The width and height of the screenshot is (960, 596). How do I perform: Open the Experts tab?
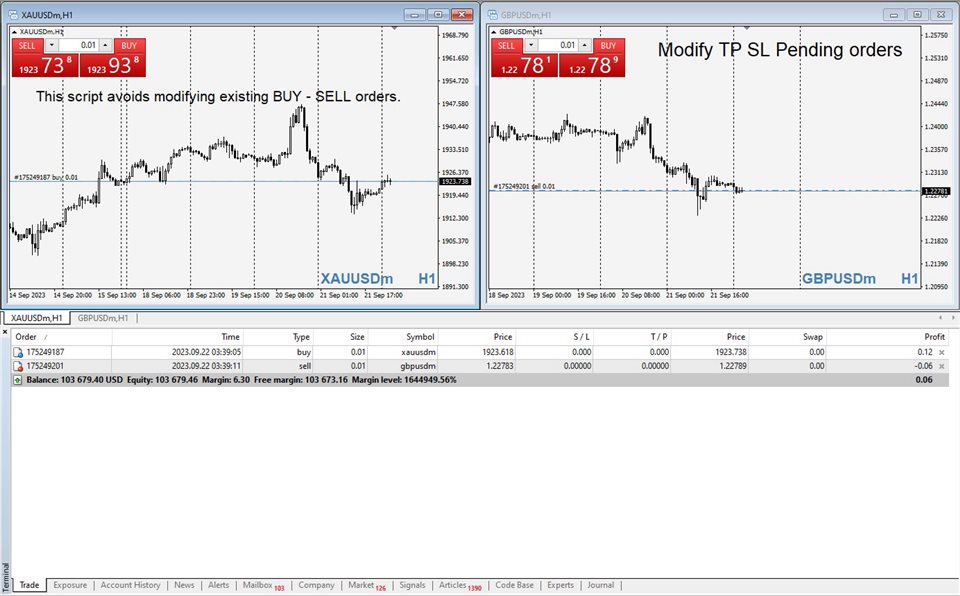click(x=560, y=585)
